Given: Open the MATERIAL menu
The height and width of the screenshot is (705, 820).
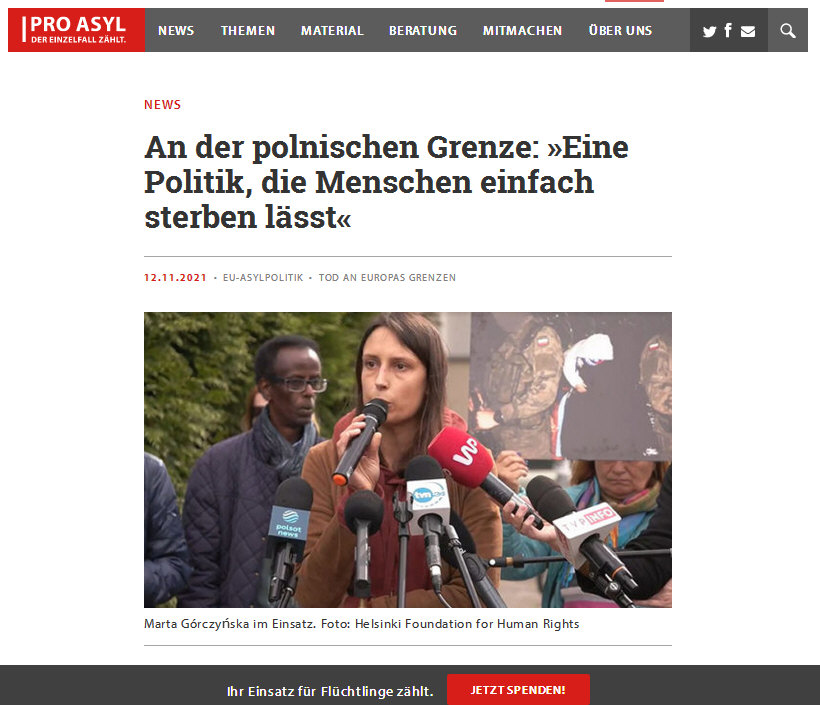Looking at the screenshot, I should tap(332, 31).
